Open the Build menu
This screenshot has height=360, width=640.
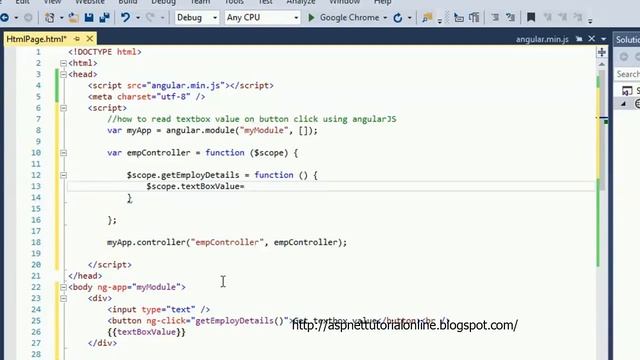(128, 2)
